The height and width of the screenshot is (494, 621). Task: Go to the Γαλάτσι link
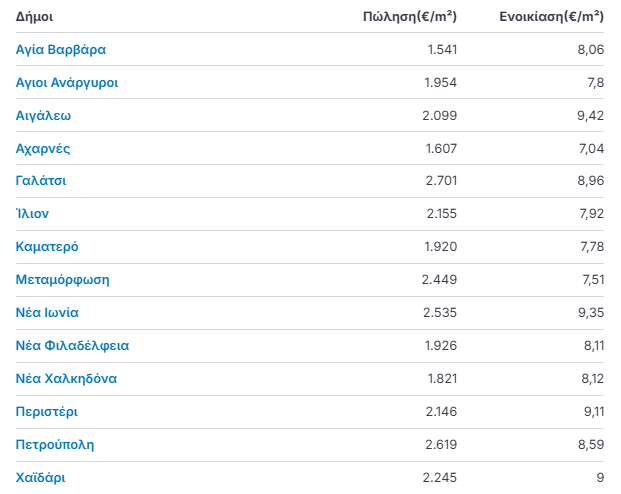[41, 181]
